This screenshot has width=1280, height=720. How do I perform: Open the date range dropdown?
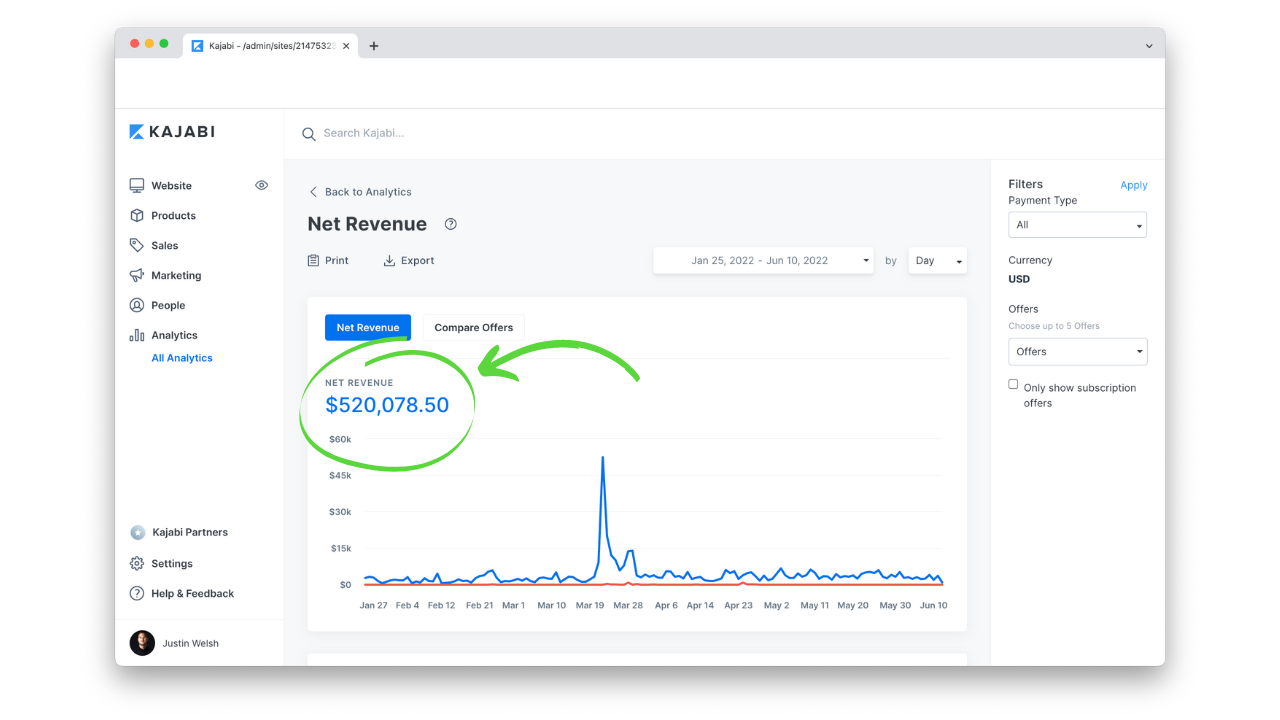763,260
